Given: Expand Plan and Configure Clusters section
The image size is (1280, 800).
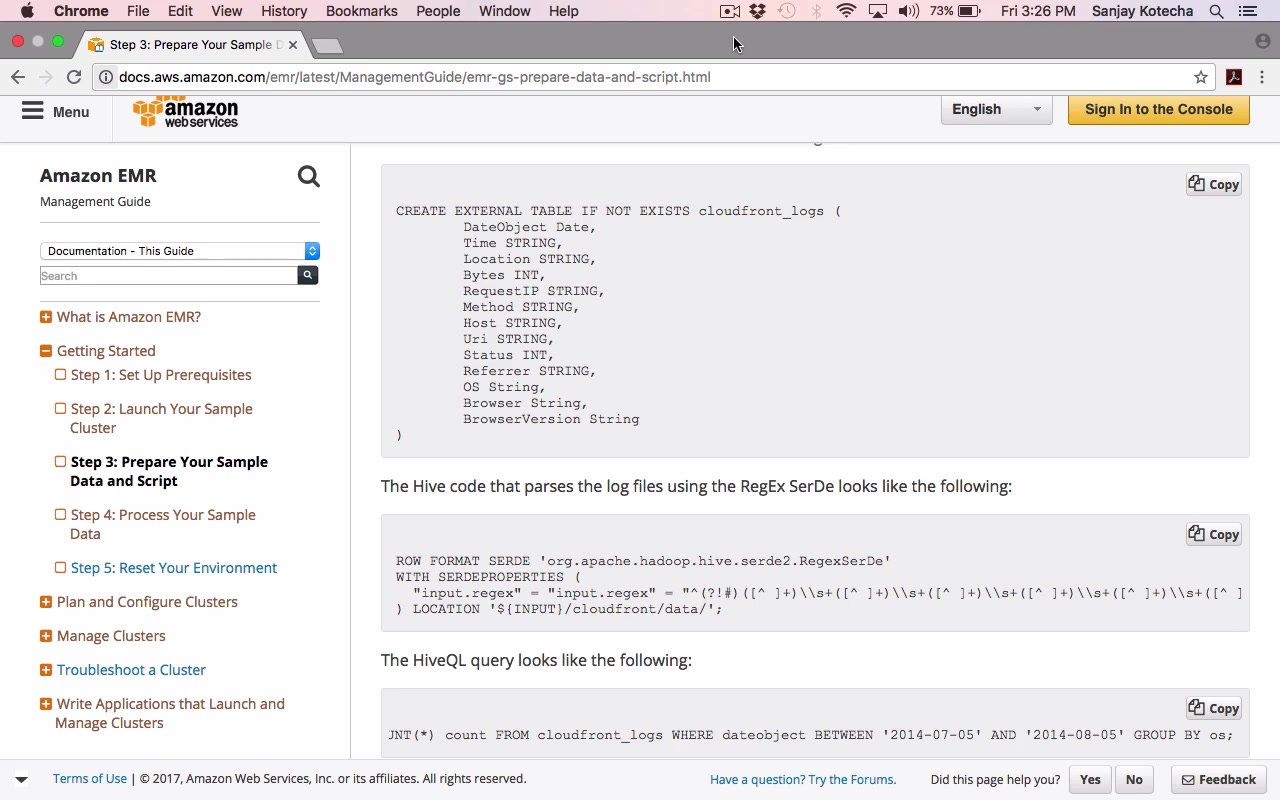Looking at the screenshot, I should (x=46, y=602).
